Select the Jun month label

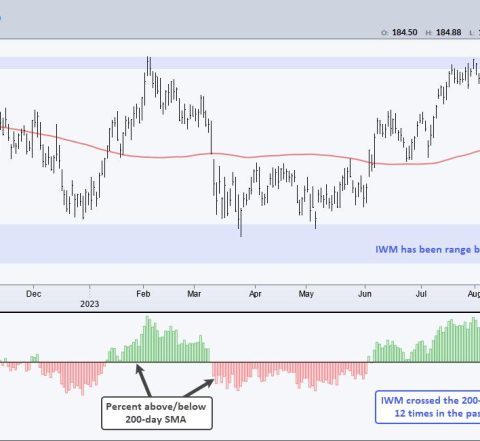365,294
